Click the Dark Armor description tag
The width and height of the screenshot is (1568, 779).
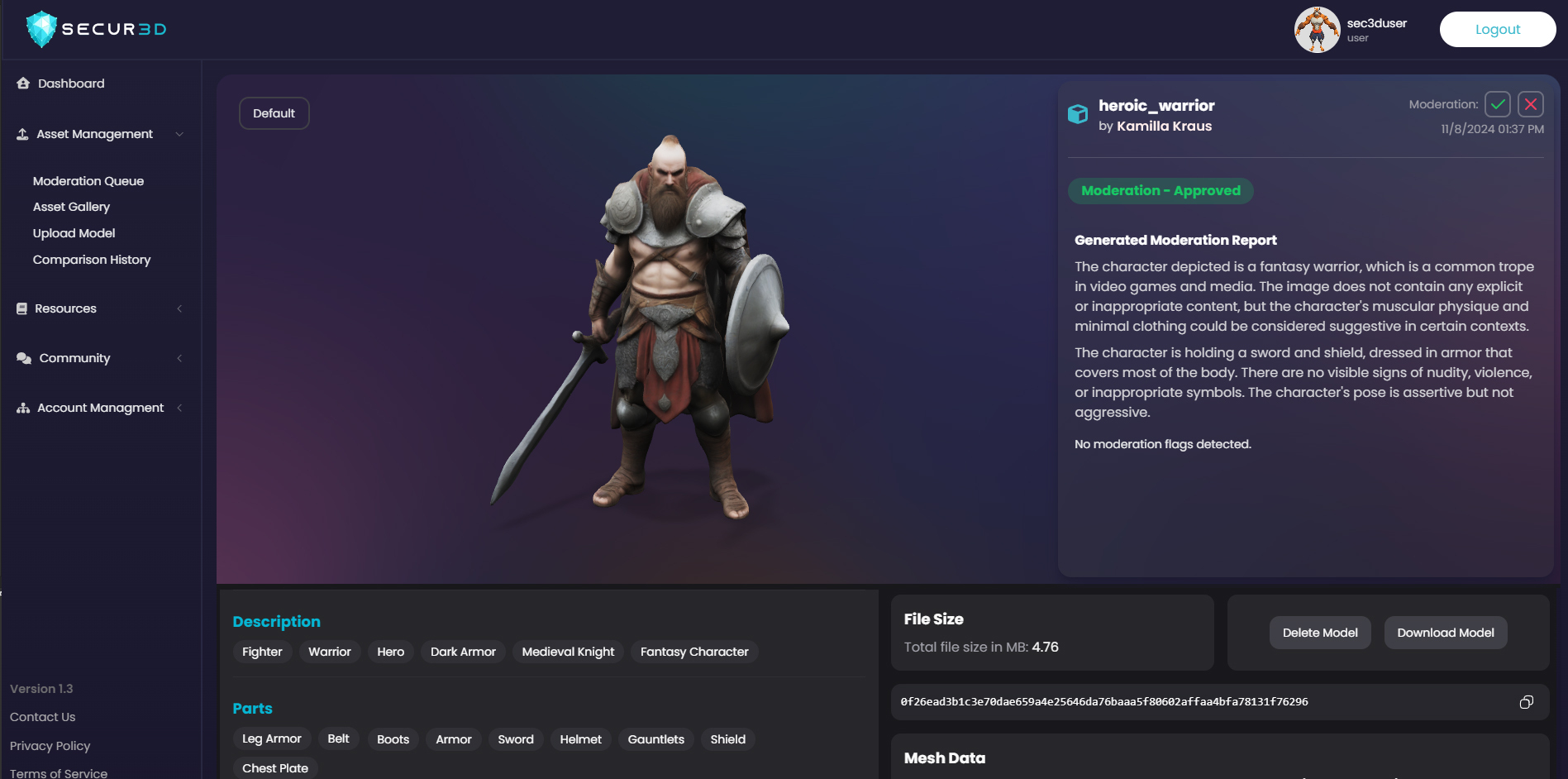point(463,652)
